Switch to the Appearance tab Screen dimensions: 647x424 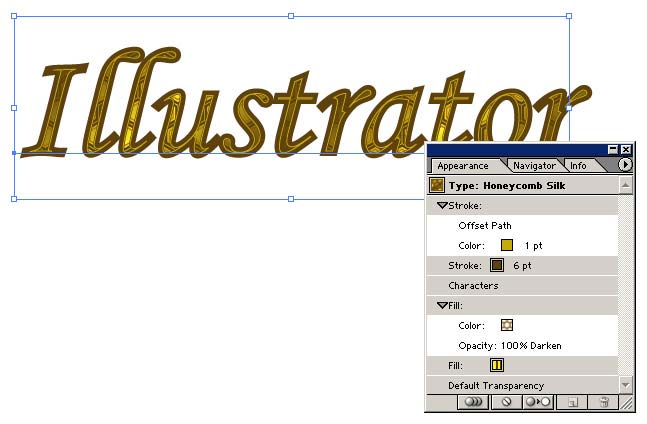[x=463, y=166]
